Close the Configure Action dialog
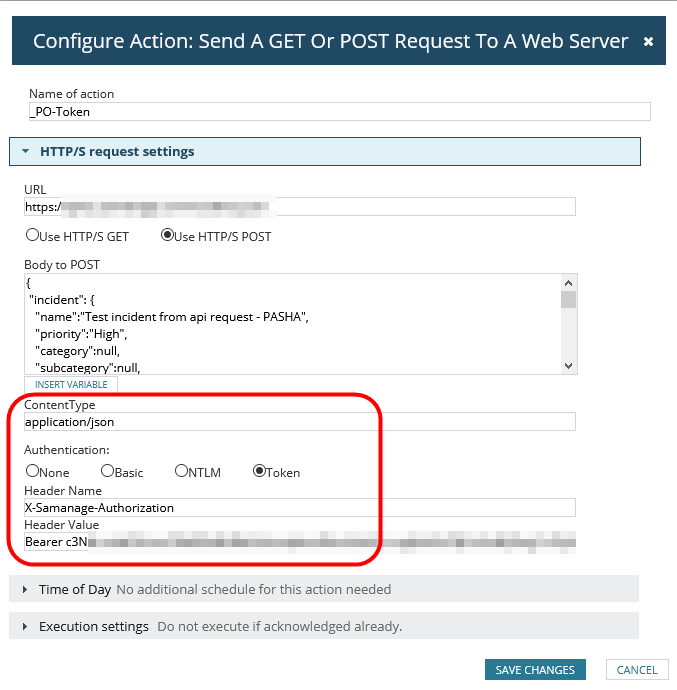This screenshot has height=690, width=677. pyautogui.click(x=648, y=42)
